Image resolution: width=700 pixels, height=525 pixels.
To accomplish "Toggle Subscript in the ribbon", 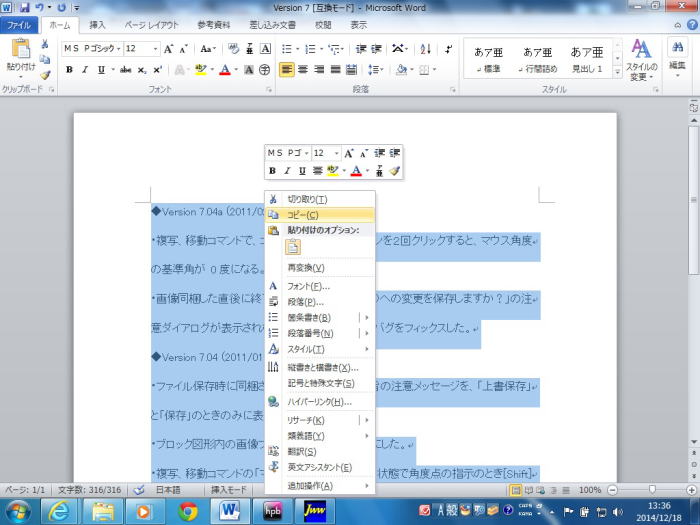I will tap(142, 70).
